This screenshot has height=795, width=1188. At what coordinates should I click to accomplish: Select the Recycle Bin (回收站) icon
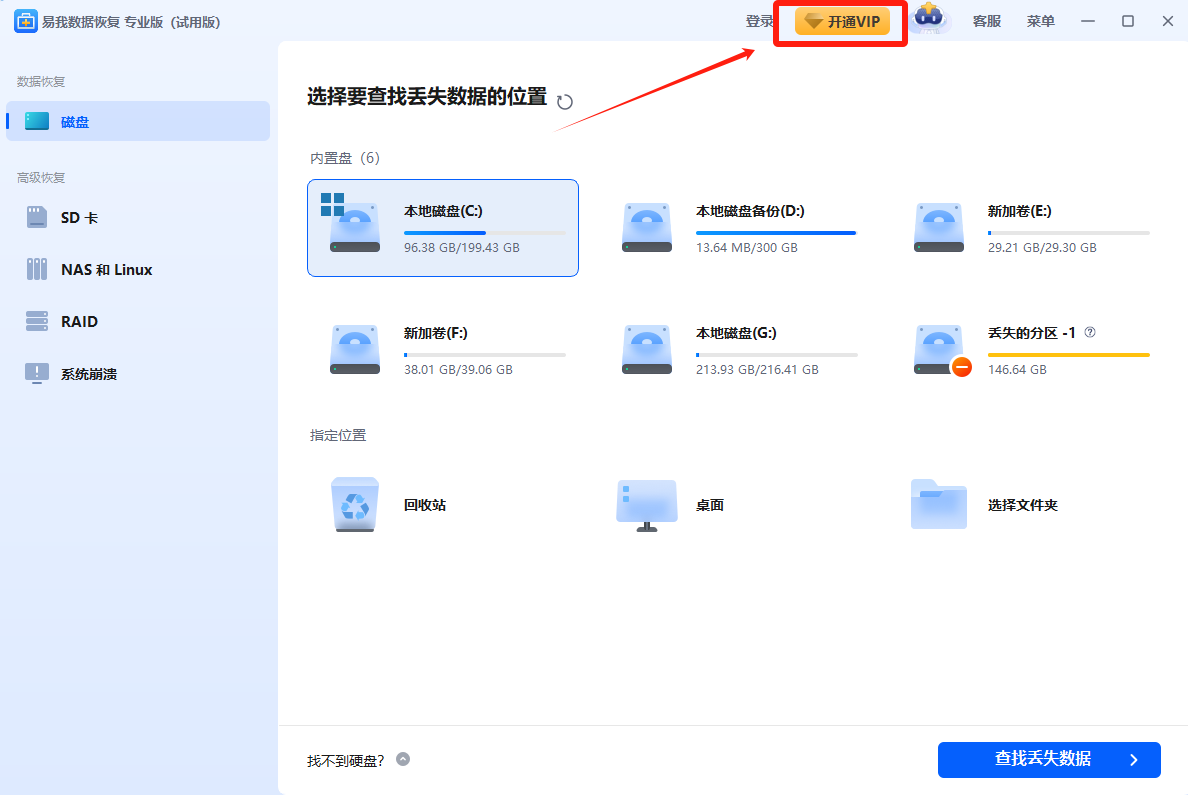[x=355, y=504]
